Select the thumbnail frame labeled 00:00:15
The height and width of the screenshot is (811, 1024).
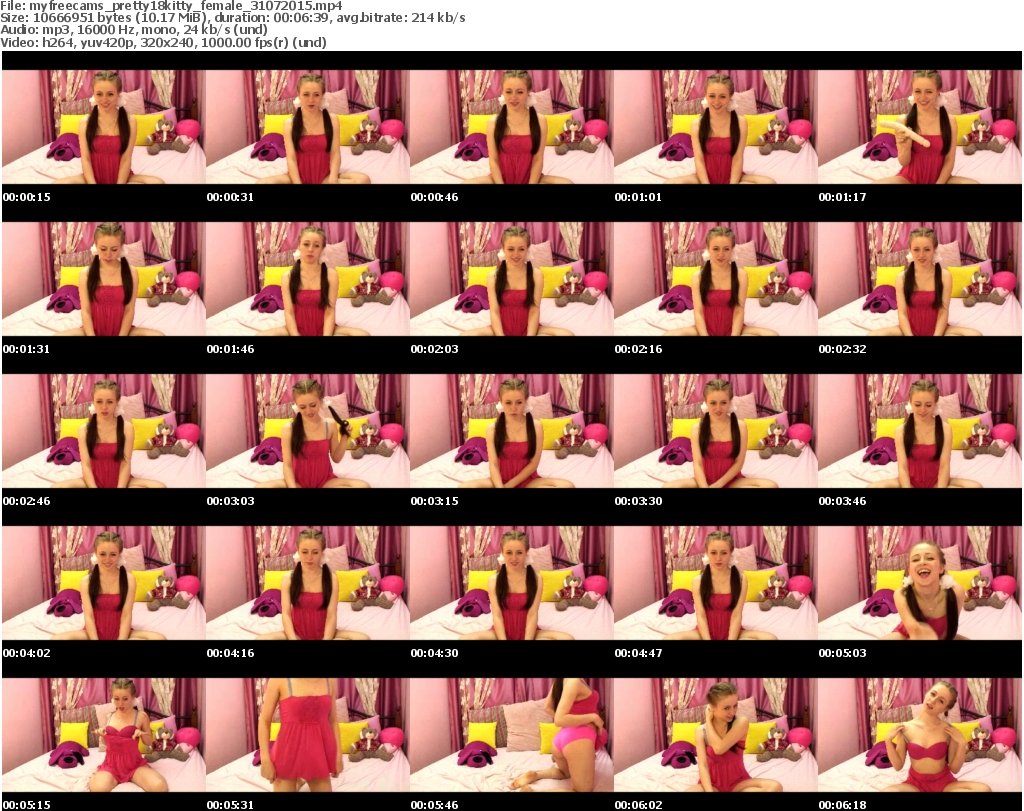click(x=104, y=127)
